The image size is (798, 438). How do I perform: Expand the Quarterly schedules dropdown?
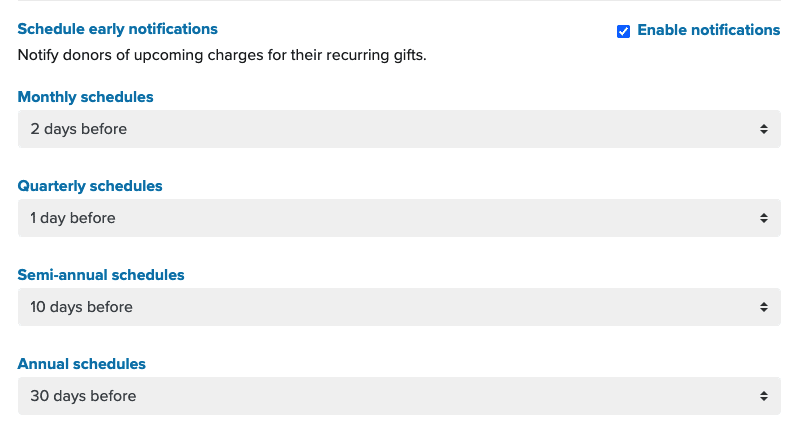[399, 218]
